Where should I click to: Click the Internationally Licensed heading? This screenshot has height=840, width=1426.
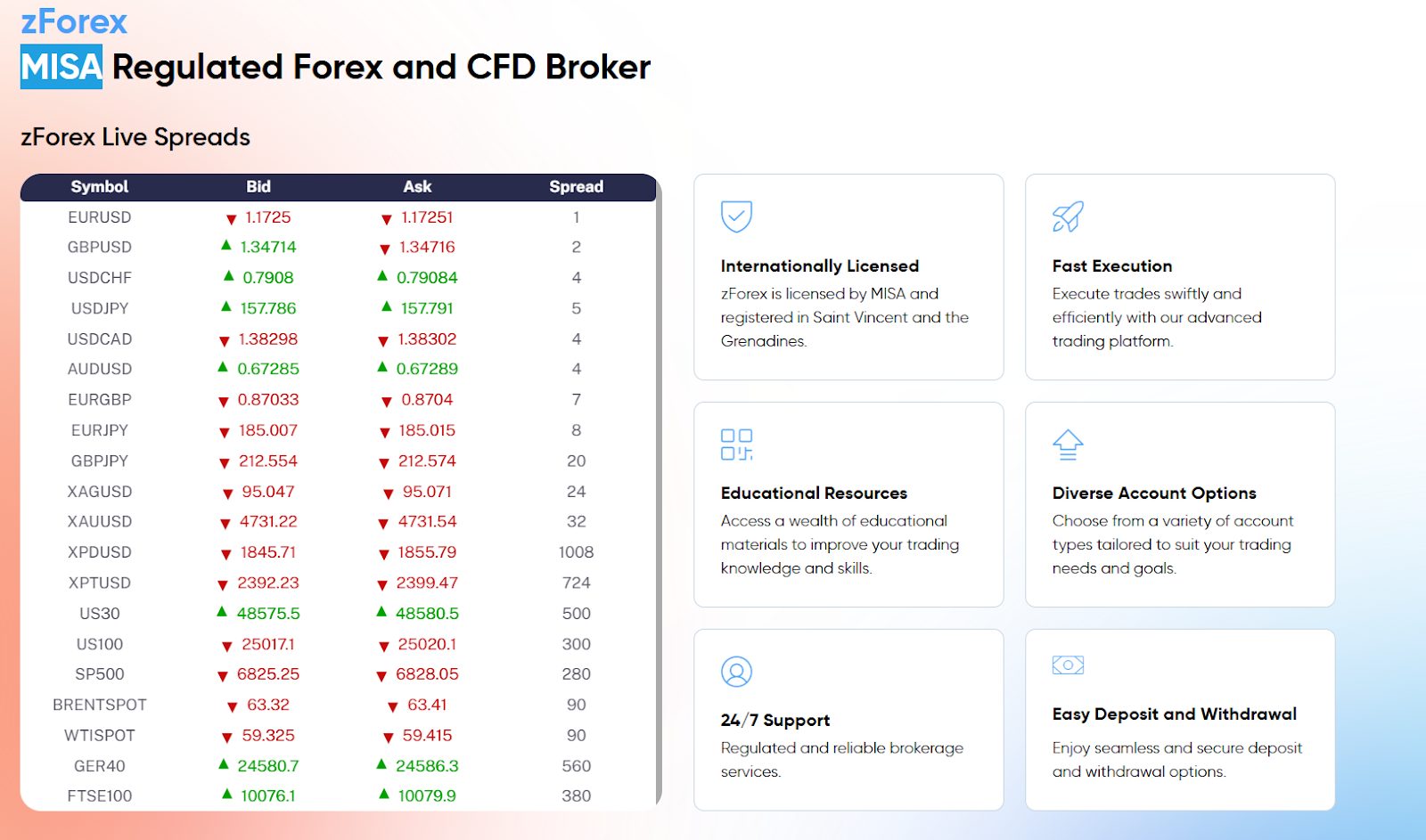(x=819, y=266)
